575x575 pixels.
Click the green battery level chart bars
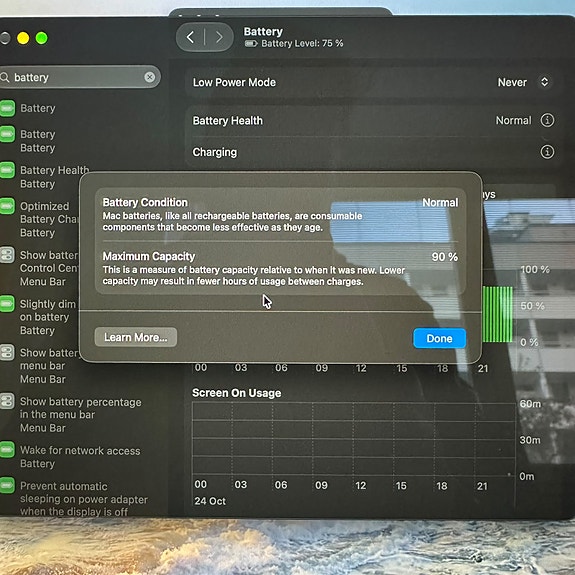pos(498,314)
